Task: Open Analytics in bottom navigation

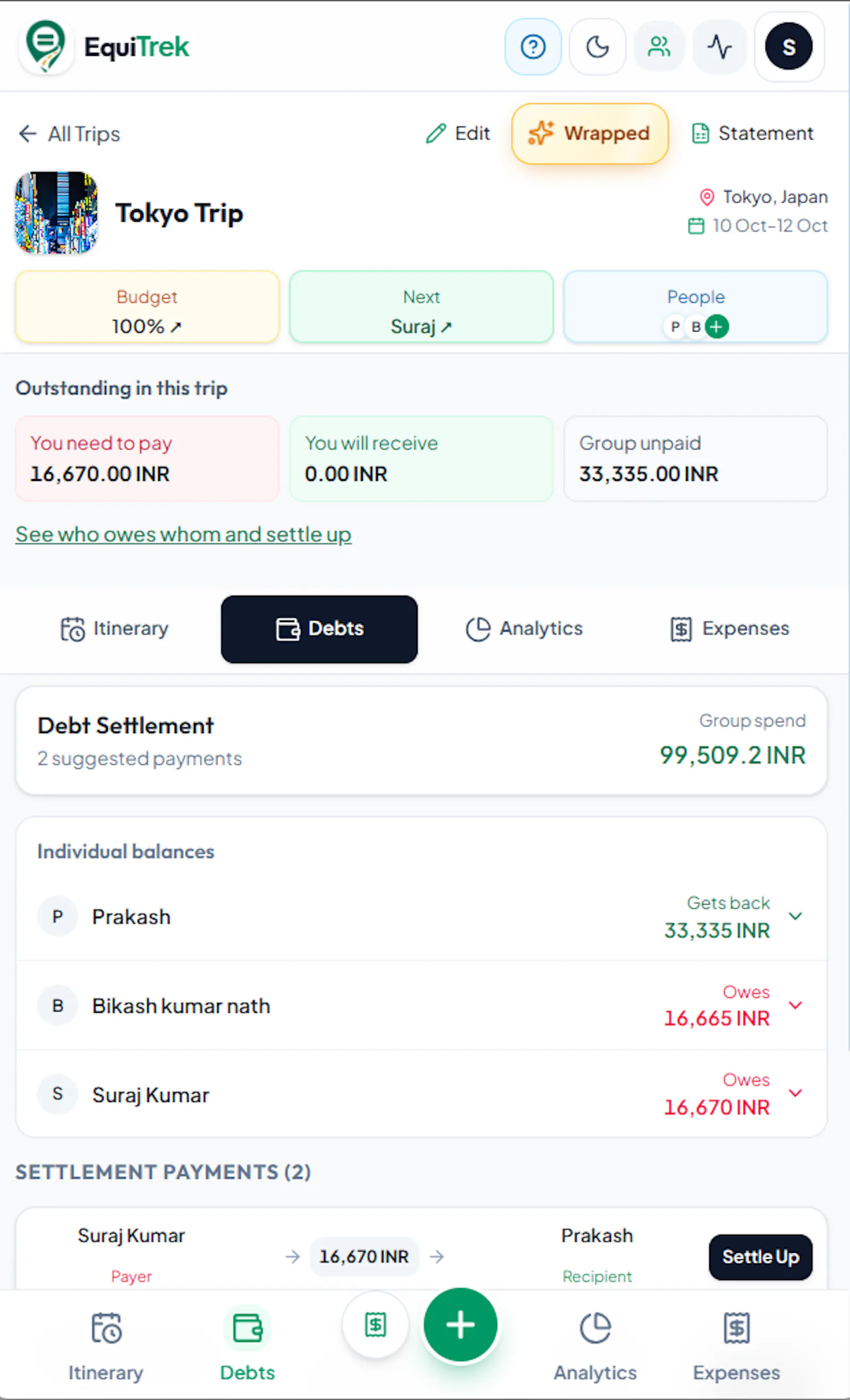Action: [x=595, y=1346]
